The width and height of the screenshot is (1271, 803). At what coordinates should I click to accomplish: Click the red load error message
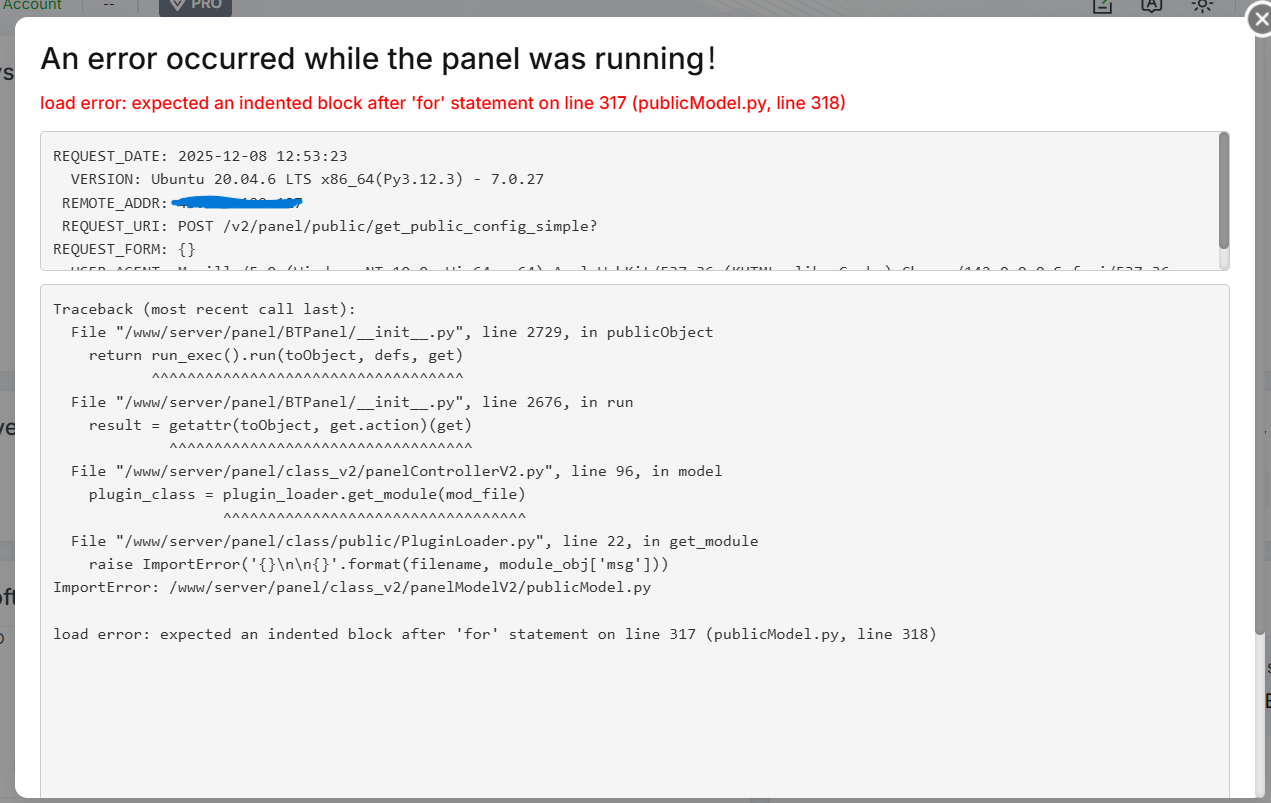click(x=443, y=103)
